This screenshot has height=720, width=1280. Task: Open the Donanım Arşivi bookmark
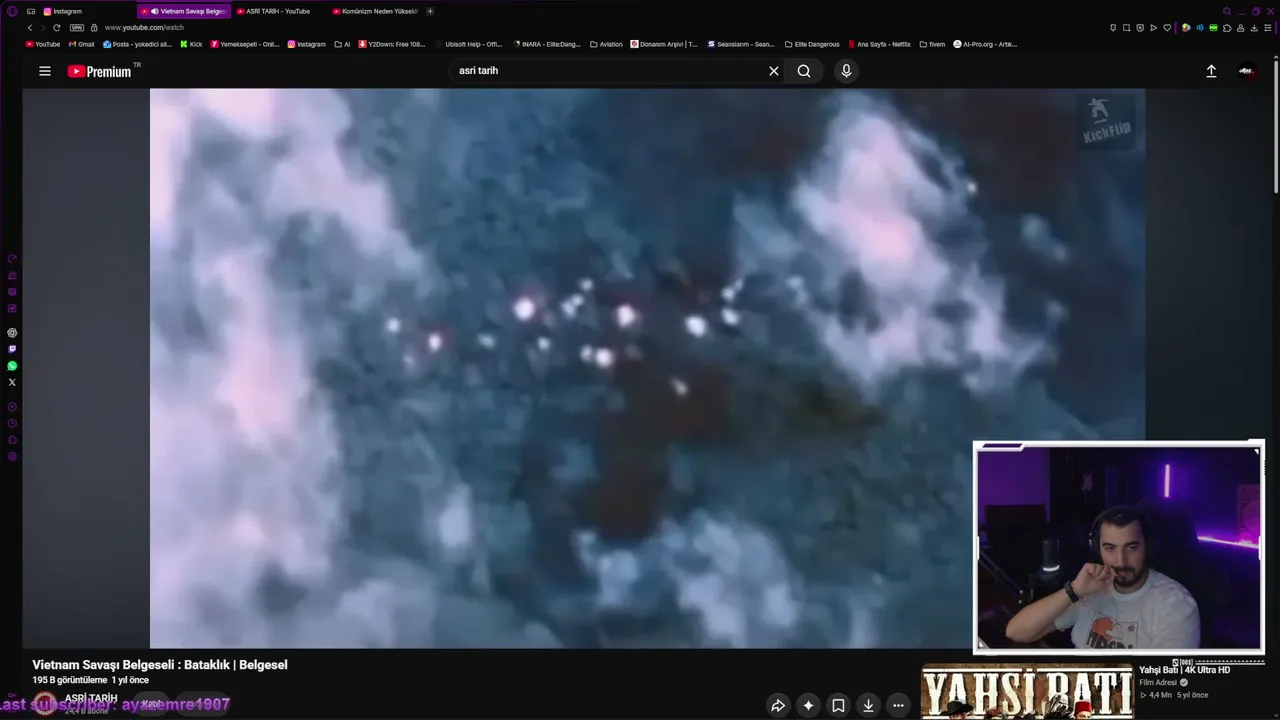click(x=663, y=44)
